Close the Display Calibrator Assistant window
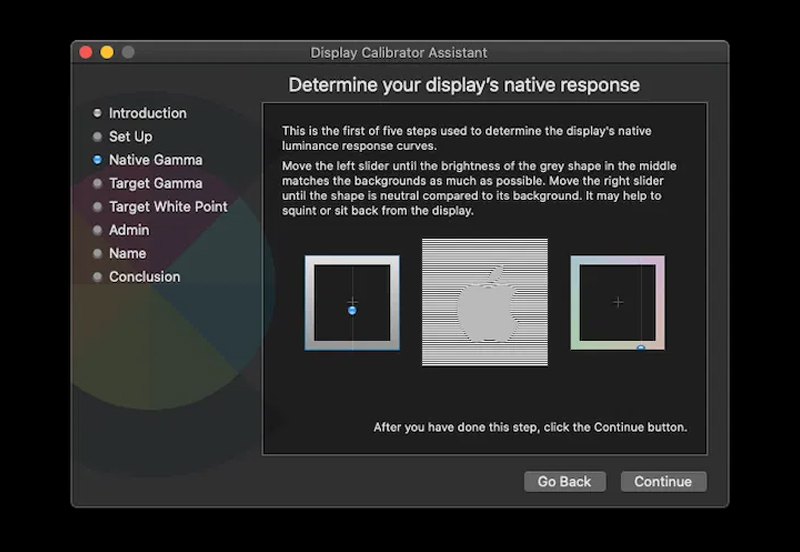The height and width of the screenshot is (552, 800). point(86,52)
